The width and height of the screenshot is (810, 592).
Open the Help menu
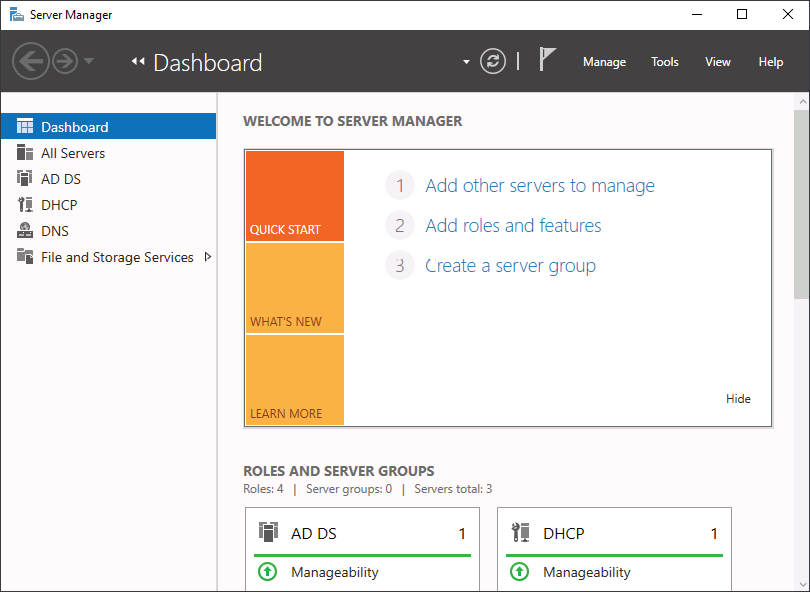pos(770,62)
